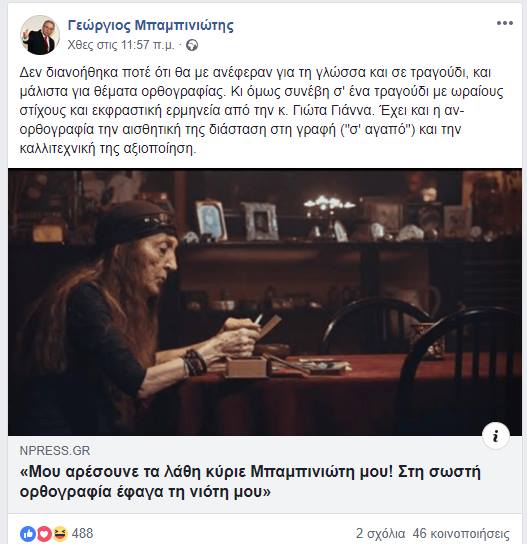The height and width of the screenshot is (544, 527).
Task: Open the article headline «Μου αρέσουνε τα λάθη»
Action: [x=250, y=482]
